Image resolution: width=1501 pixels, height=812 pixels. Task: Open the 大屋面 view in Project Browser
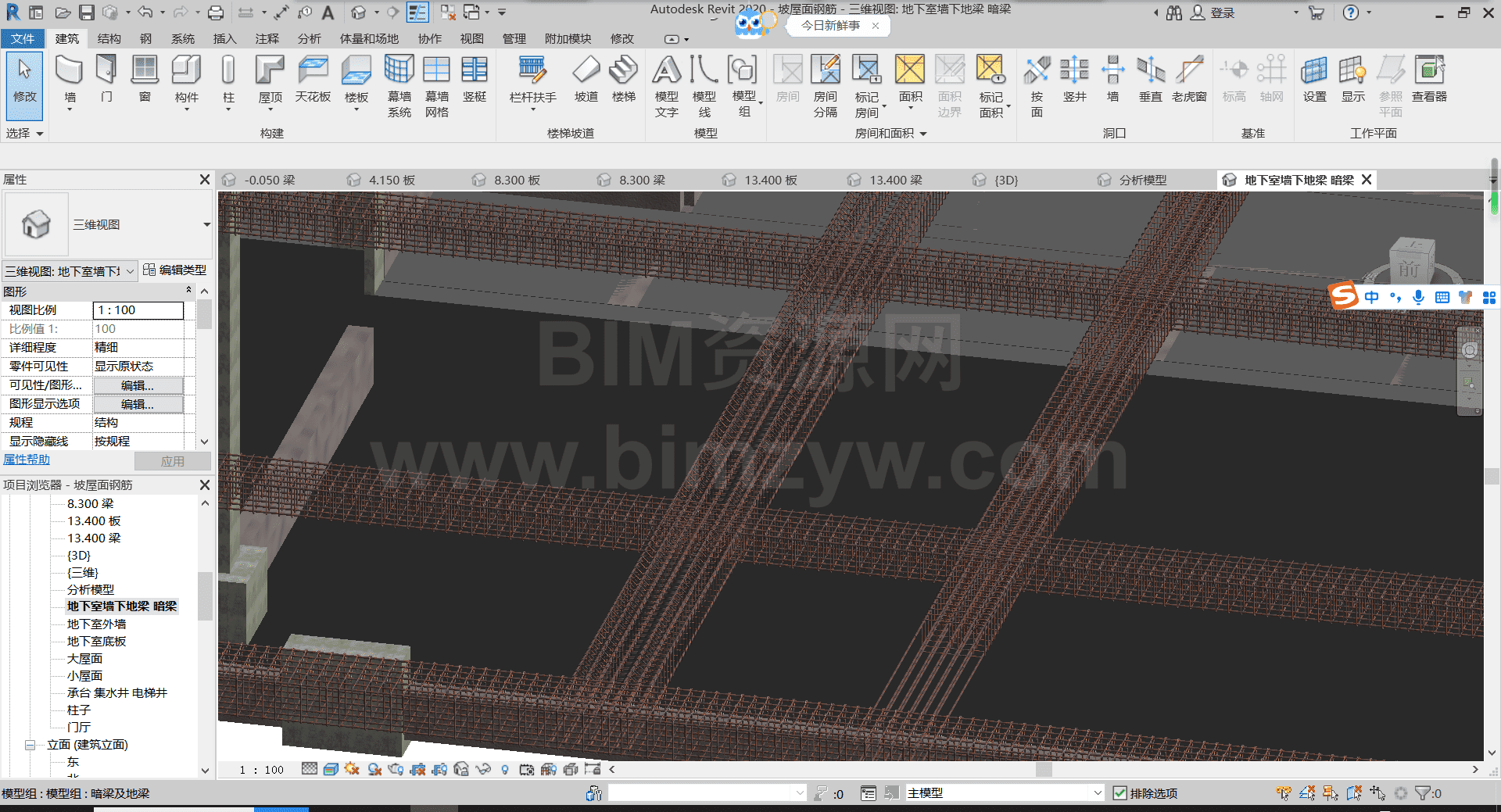(x=84, y=659)
